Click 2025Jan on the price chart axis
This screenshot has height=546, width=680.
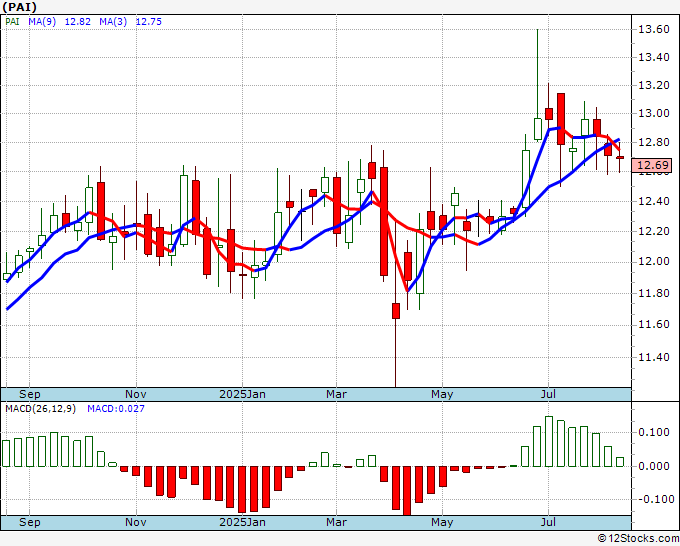[242, 394]
